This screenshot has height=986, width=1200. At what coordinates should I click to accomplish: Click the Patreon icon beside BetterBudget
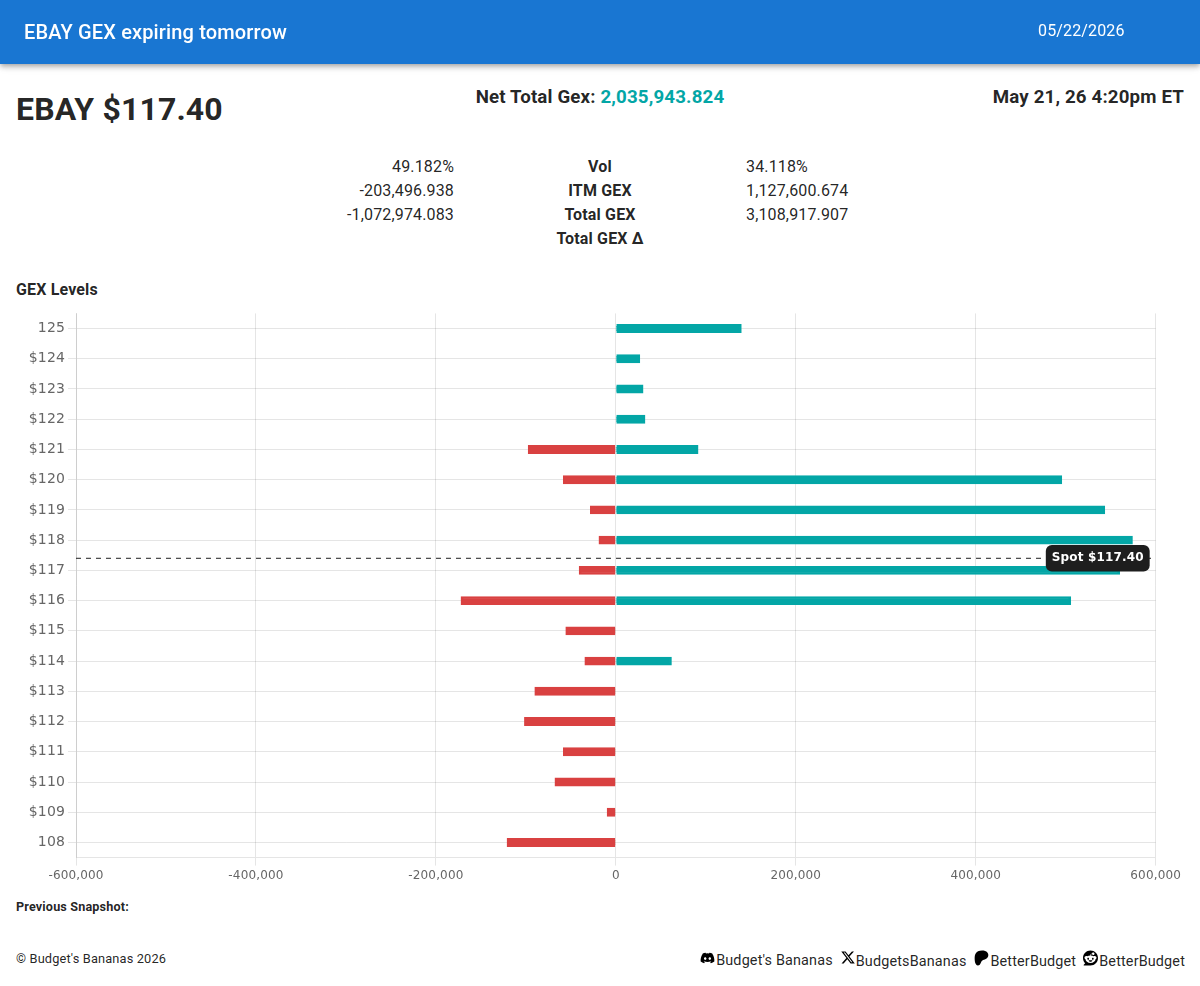pyautogui.click(x=981, y=958)
